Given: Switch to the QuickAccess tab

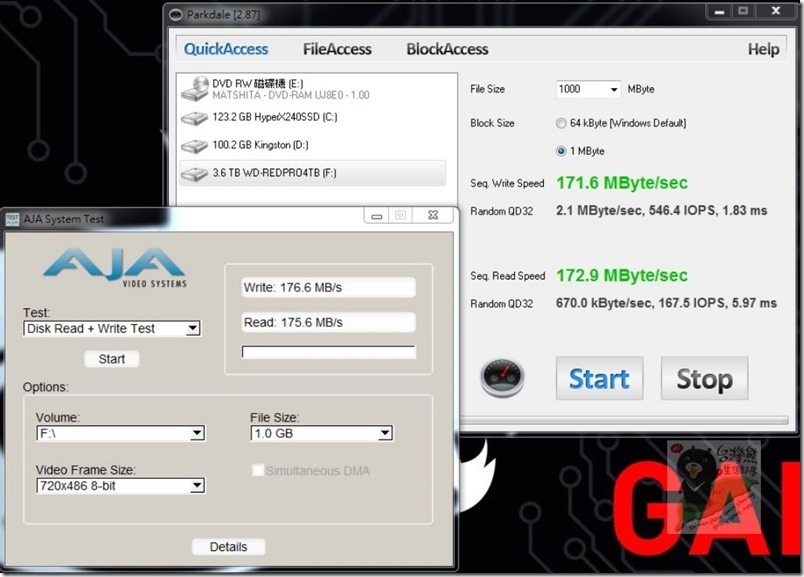Looking at the screenshot, I should pos(226,49).
